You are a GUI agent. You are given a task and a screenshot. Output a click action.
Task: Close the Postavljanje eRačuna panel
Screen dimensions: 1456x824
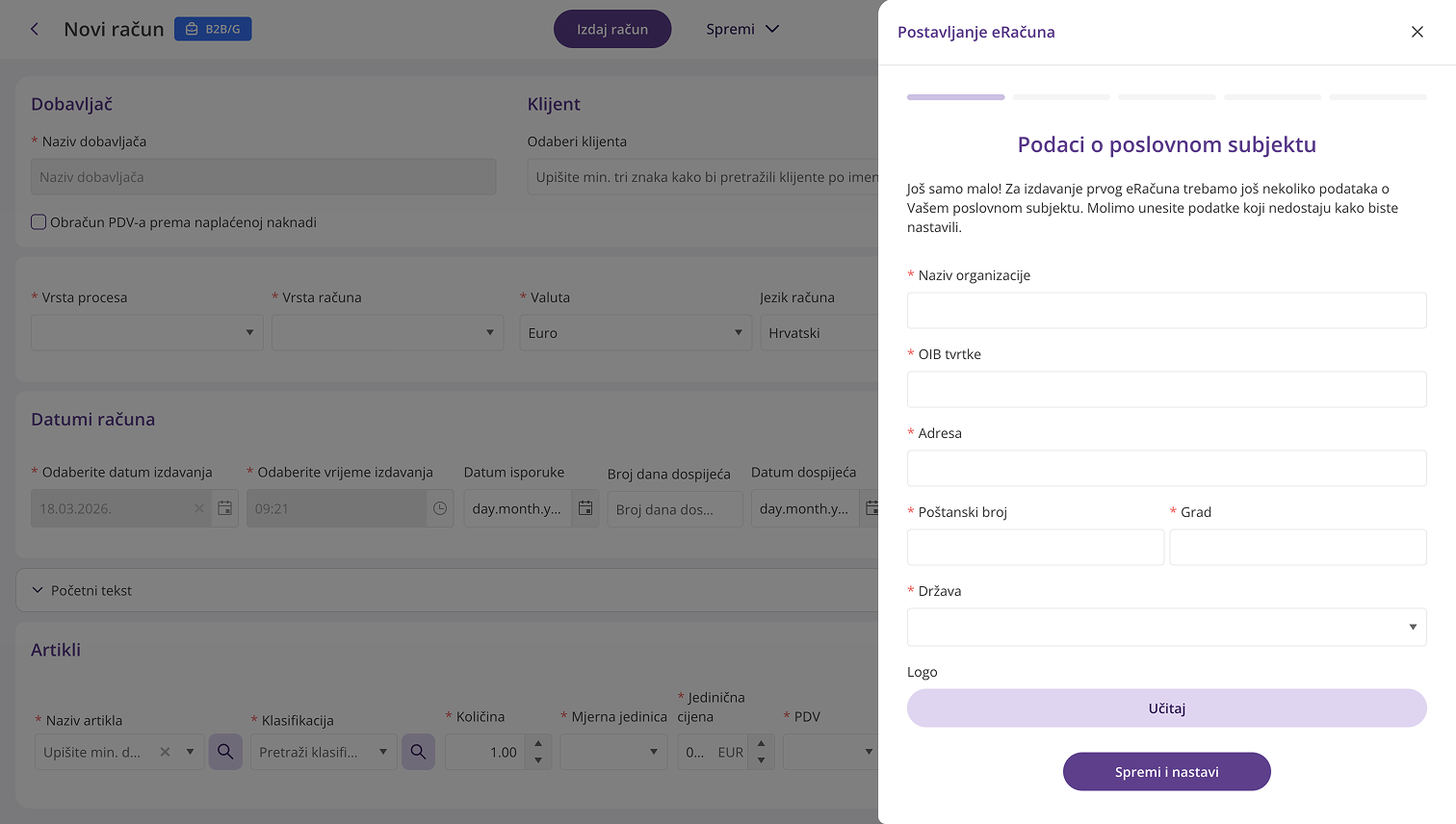point(1417,32)
